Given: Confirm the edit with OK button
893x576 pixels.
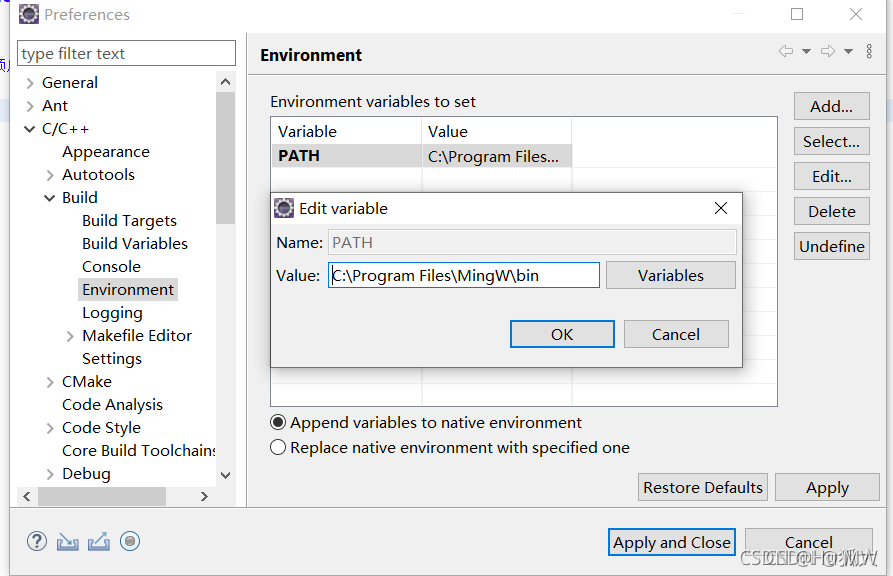Looking at the screenshot, I should point(562,334).
